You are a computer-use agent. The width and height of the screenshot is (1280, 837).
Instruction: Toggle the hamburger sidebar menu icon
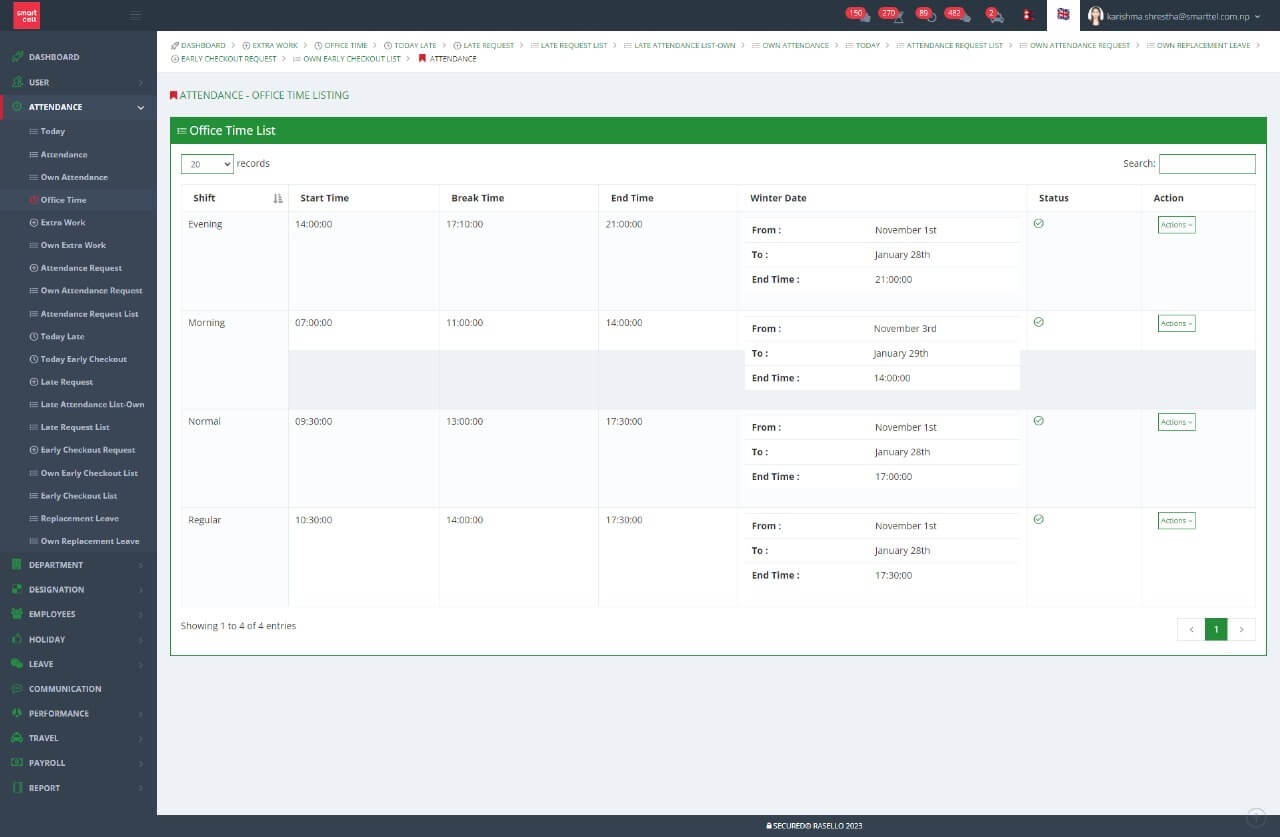(x=136, y=15)
